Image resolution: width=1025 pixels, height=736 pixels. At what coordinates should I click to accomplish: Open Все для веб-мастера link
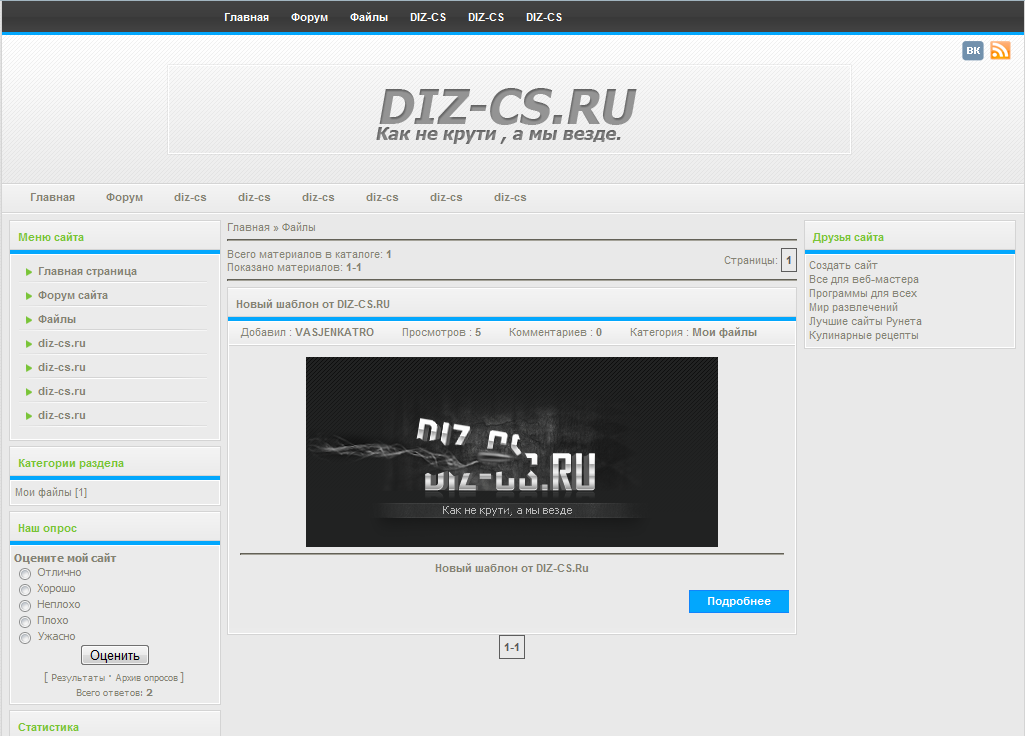pos(864,279)
